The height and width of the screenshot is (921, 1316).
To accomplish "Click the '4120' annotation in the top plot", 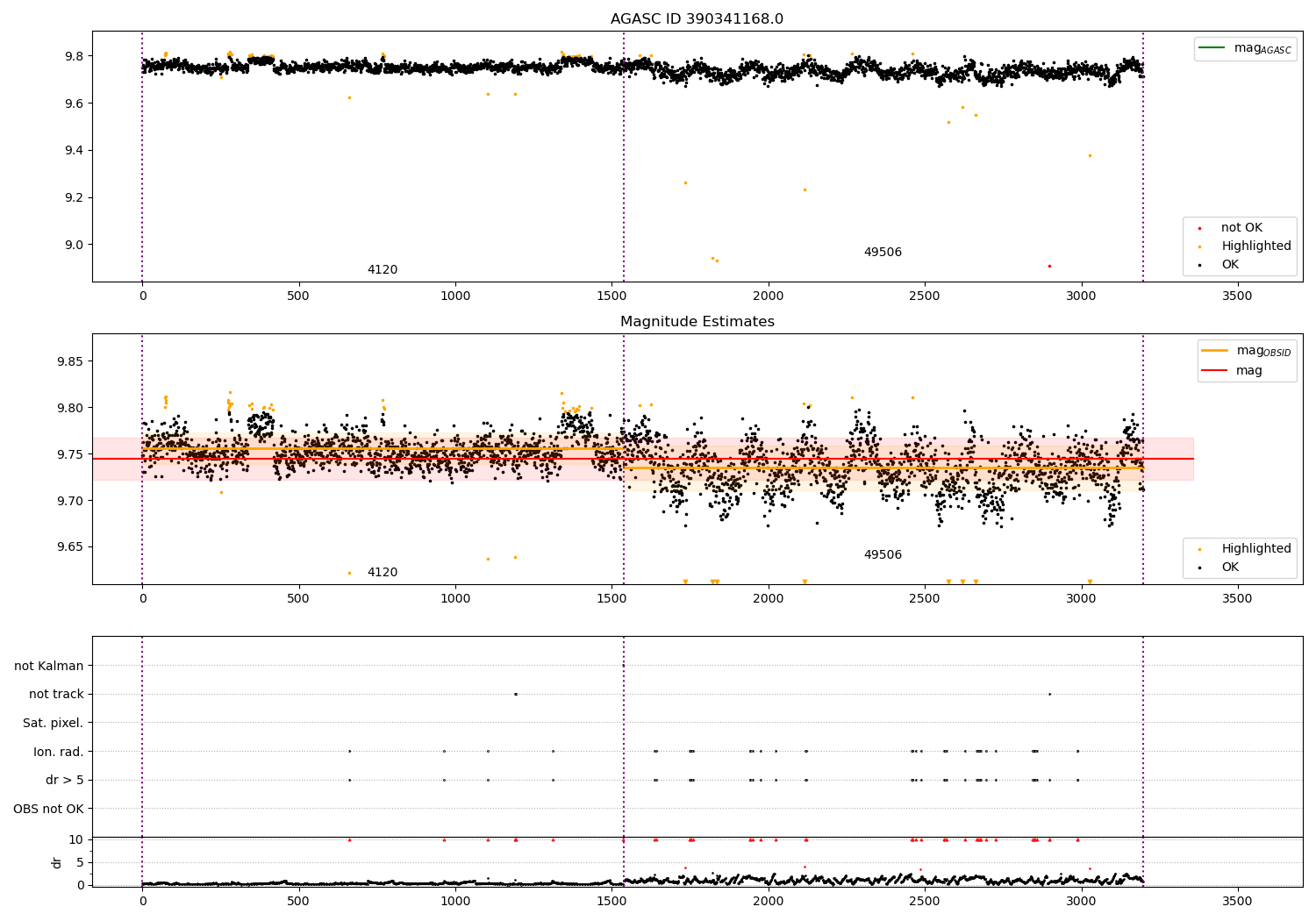I will pyautogui.click(x=383, y=270).
